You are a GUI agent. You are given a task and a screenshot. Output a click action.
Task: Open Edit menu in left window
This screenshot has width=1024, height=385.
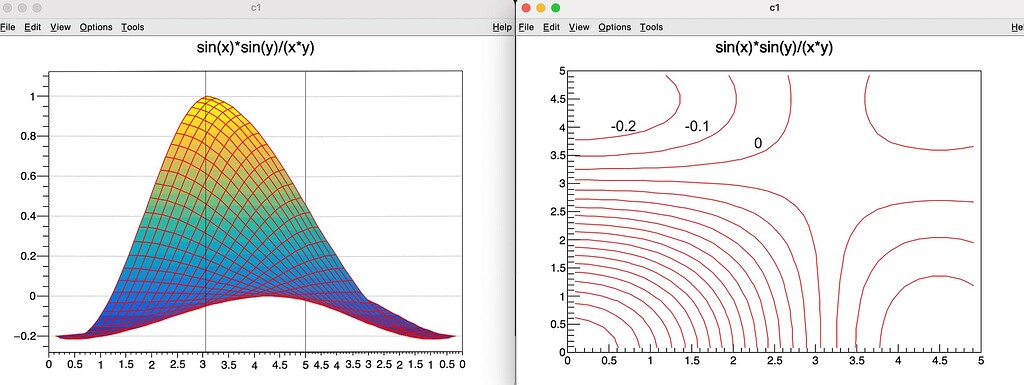point(33,27)
